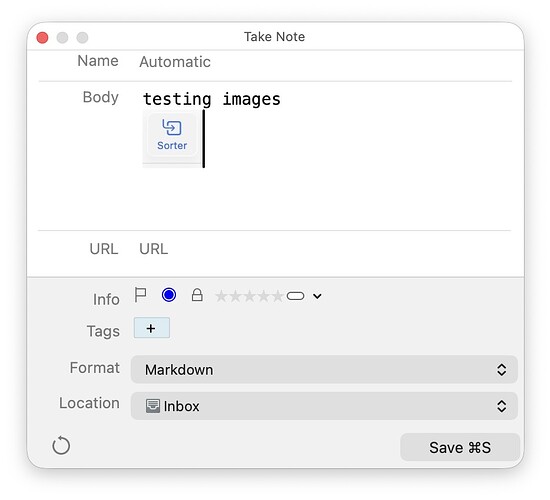Open the Format Markdown dropdown
This screenshot has width=550, height=500.
324,369
